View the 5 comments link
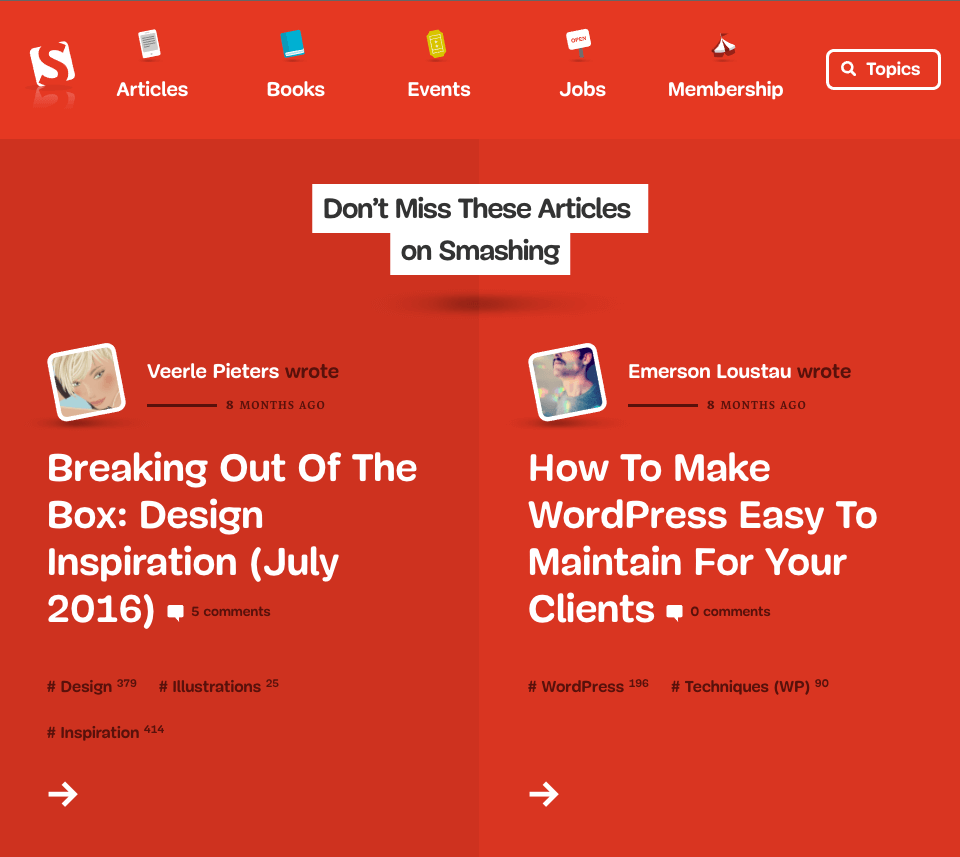 (x=230, y=611)
